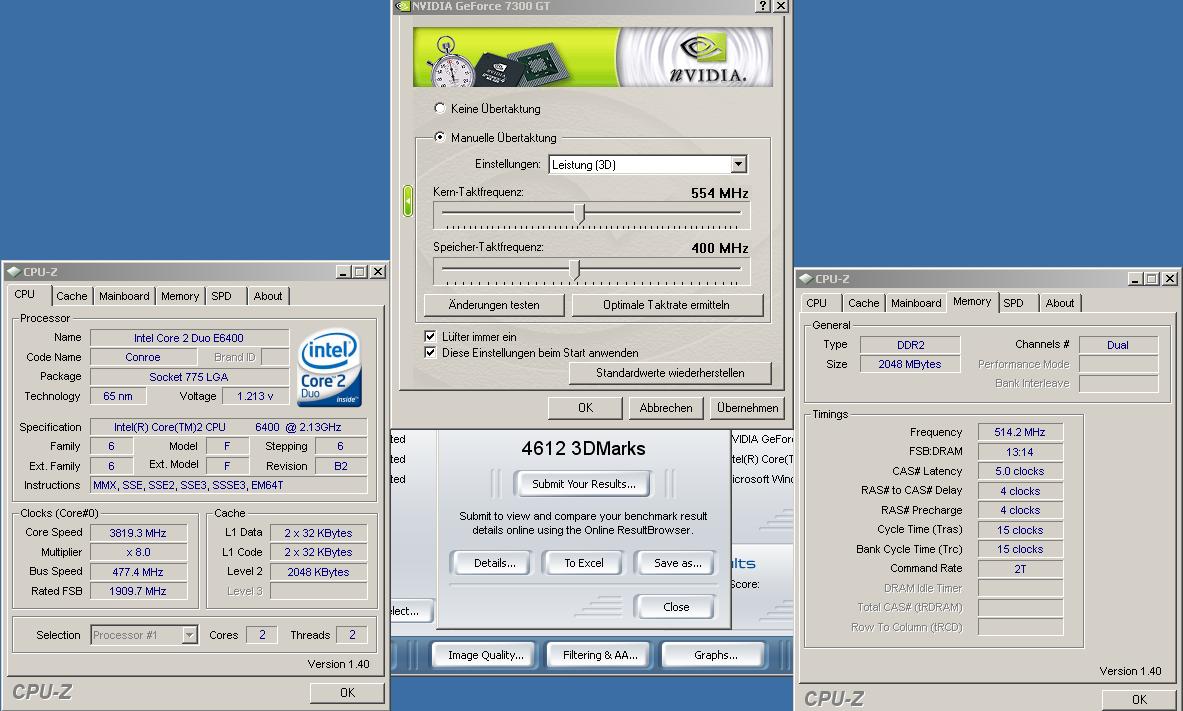Click OK in the NVIDIA dialog
This screenshot has height=711, width=1183.
[585, 408]
